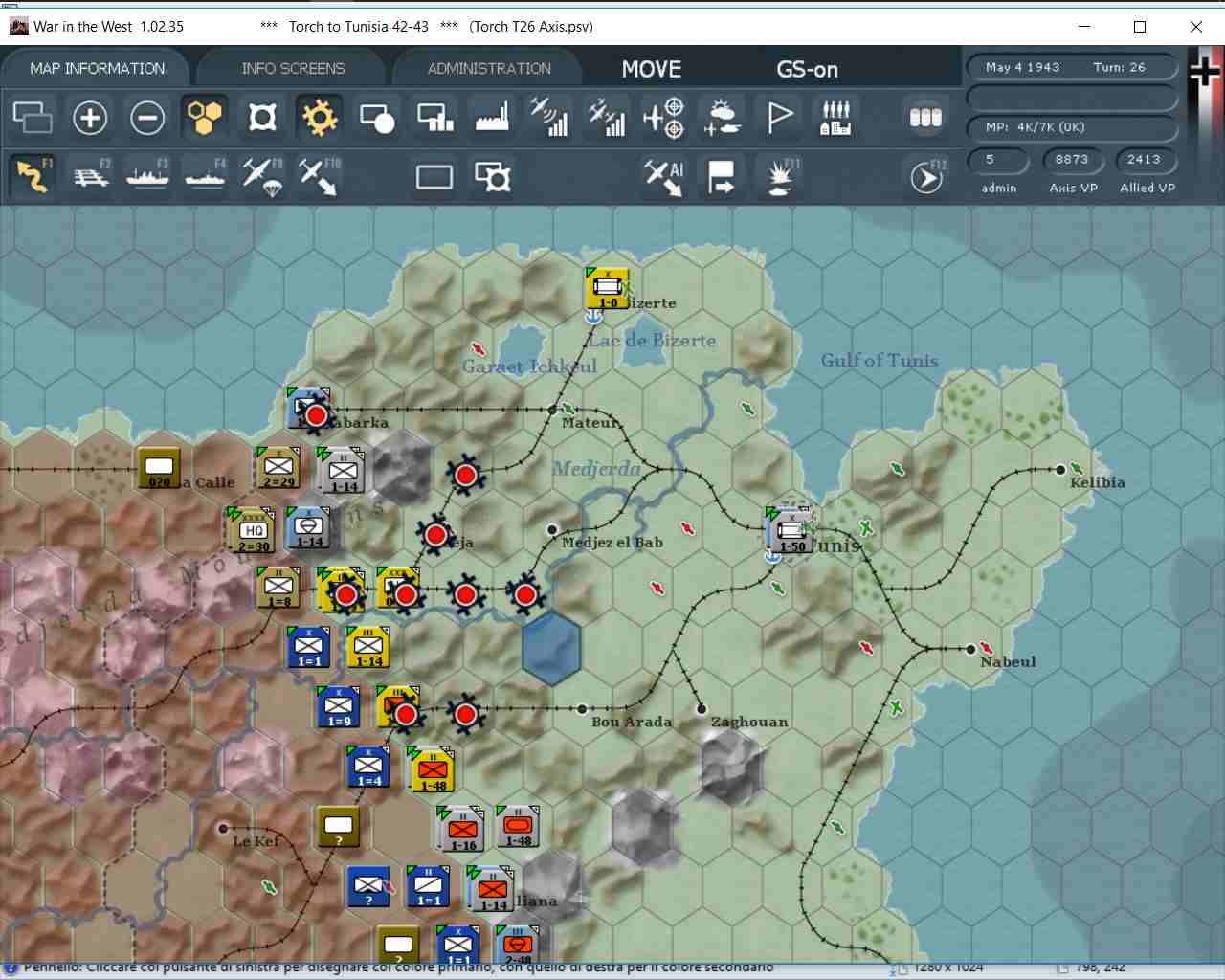Open the ADMINISTRATION tab
Screen dimensions: 1225x980
pyautogui.click(x=489, y=69)
